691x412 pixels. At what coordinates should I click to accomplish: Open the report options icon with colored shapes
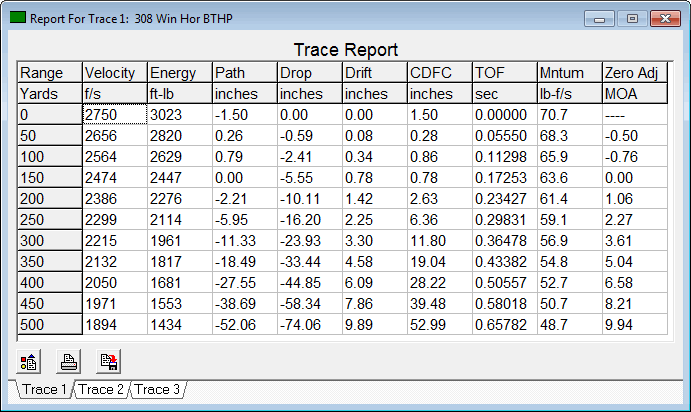pos(29,361)
